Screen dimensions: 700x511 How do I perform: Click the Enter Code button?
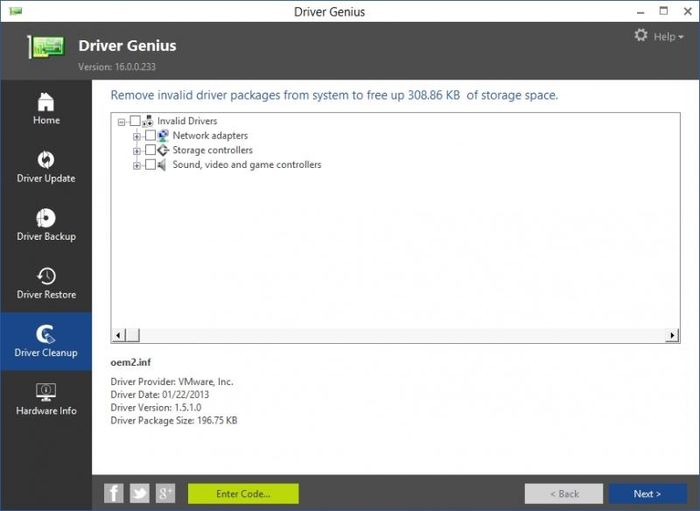(x=243, y=494)
